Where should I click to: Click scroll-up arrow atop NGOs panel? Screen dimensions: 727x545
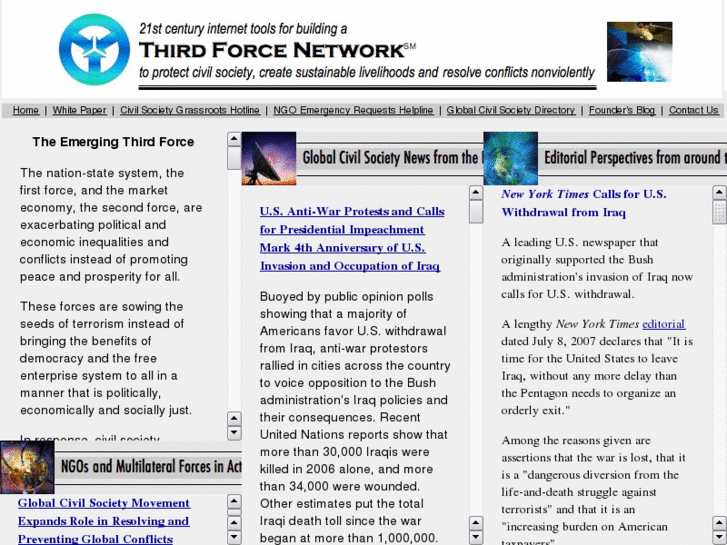234,501
